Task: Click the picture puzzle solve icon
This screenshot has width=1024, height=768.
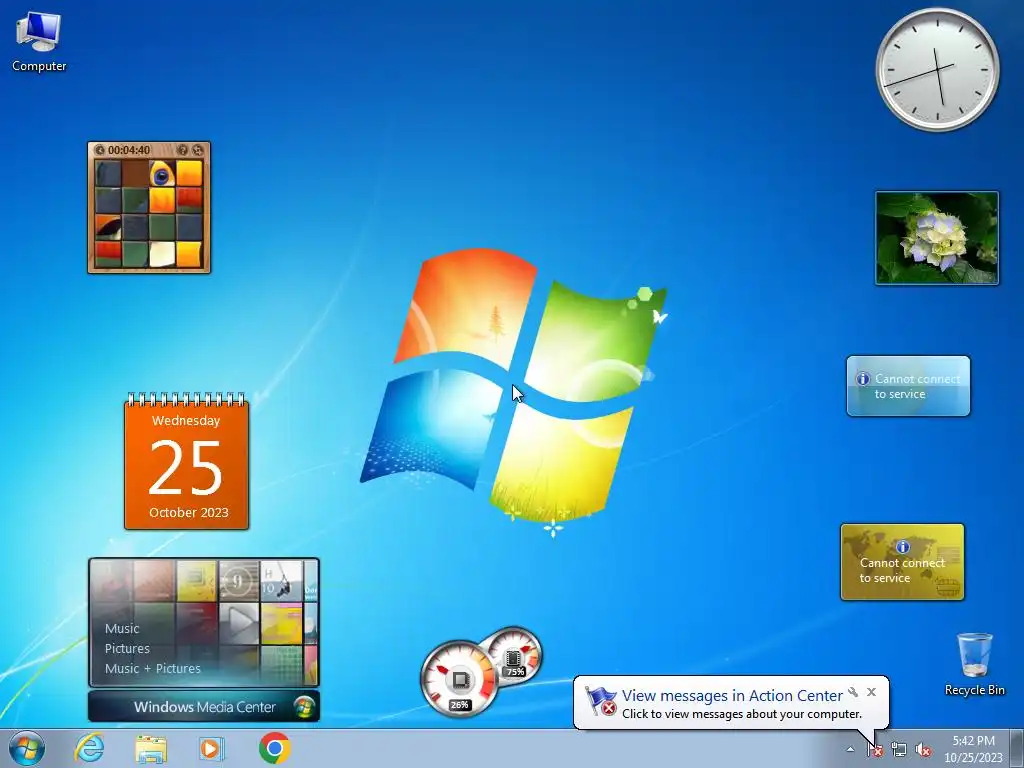Action: tap(197, 150)
